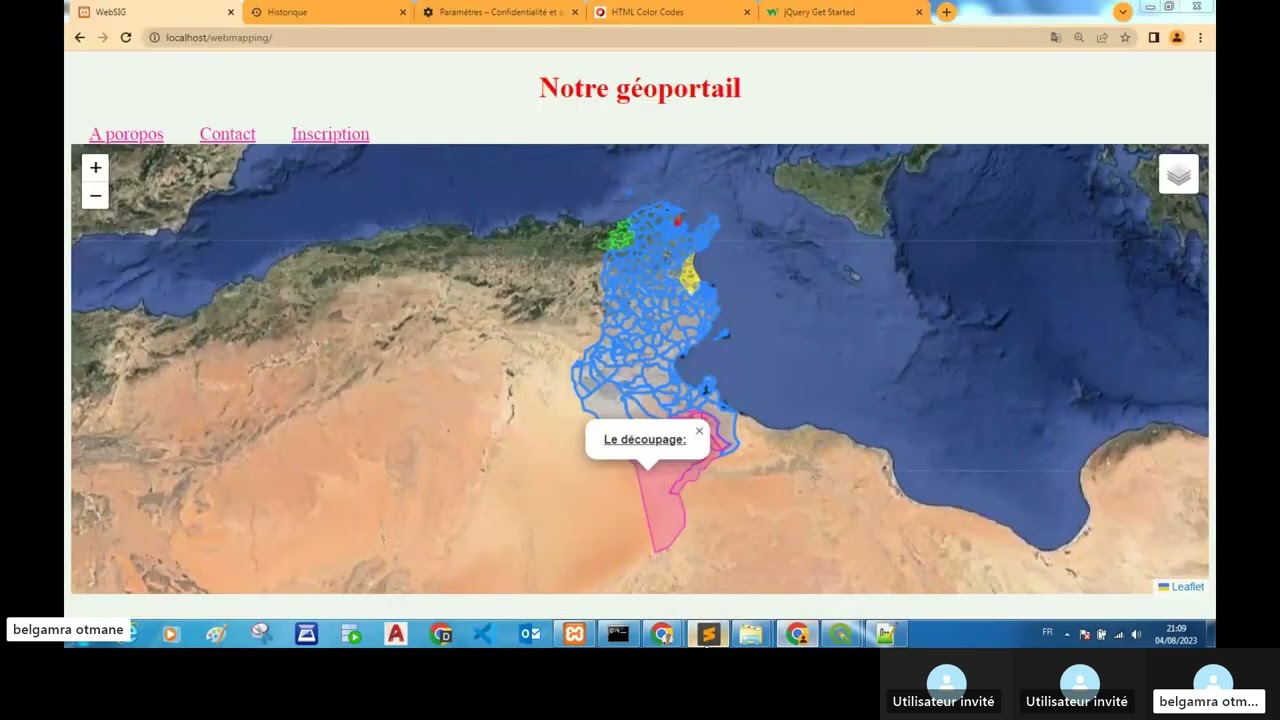Close the HTML Color Codes tab

(x=747, y=12)
